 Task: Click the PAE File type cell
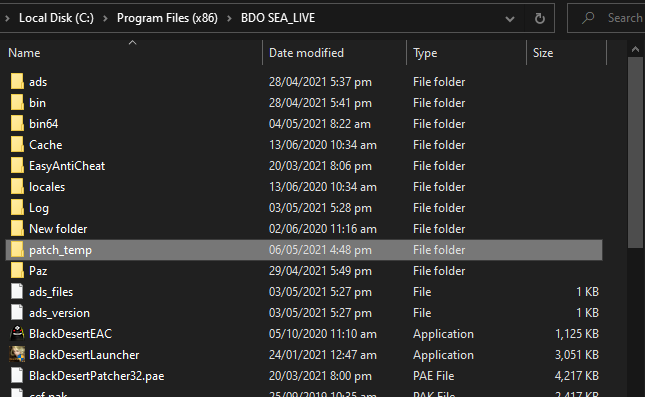pyautogui.click(x=434, y=376)
